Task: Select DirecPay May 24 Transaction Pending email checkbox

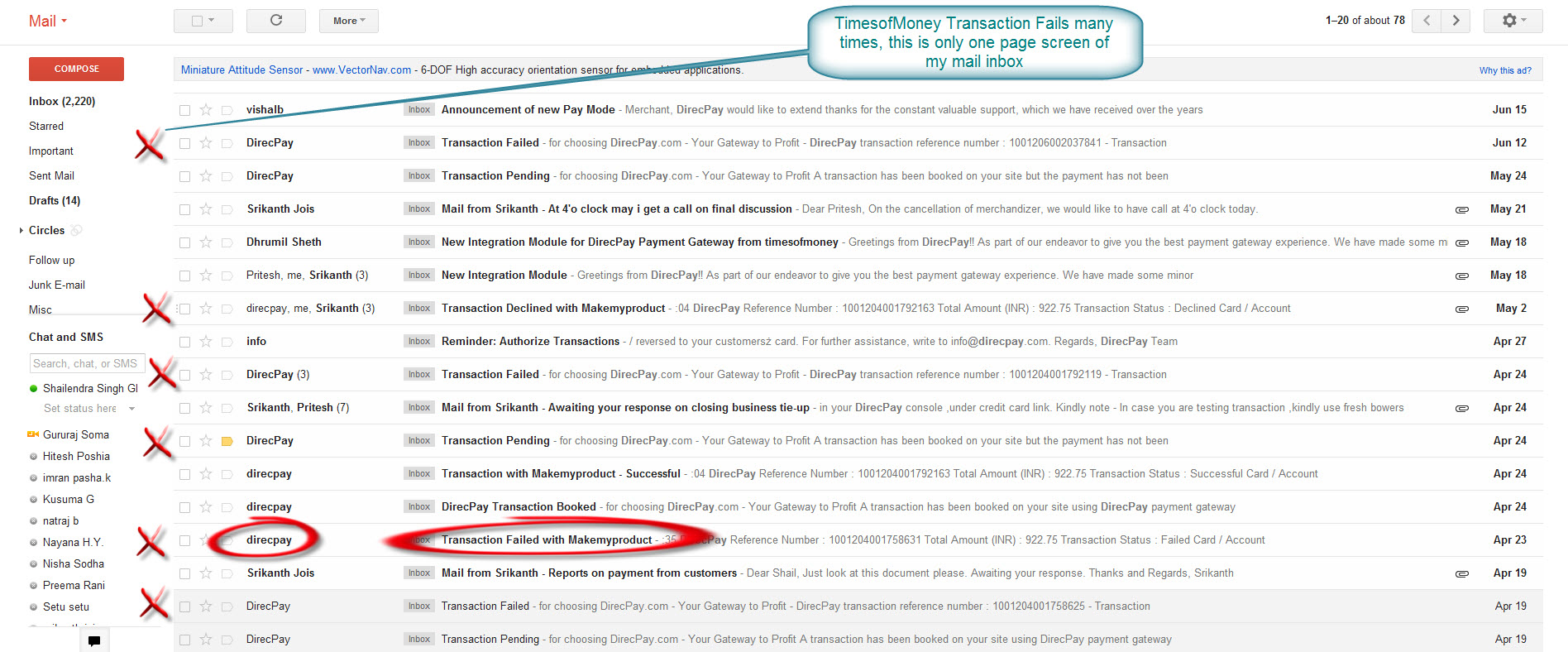Action: [184, 176]
